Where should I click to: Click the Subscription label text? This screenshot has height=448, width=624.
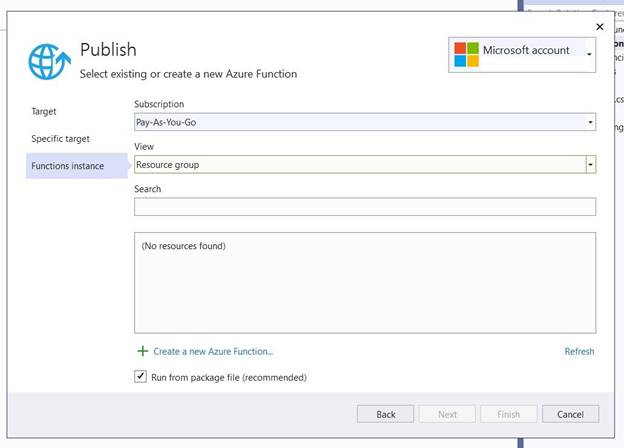coord(159,104)
